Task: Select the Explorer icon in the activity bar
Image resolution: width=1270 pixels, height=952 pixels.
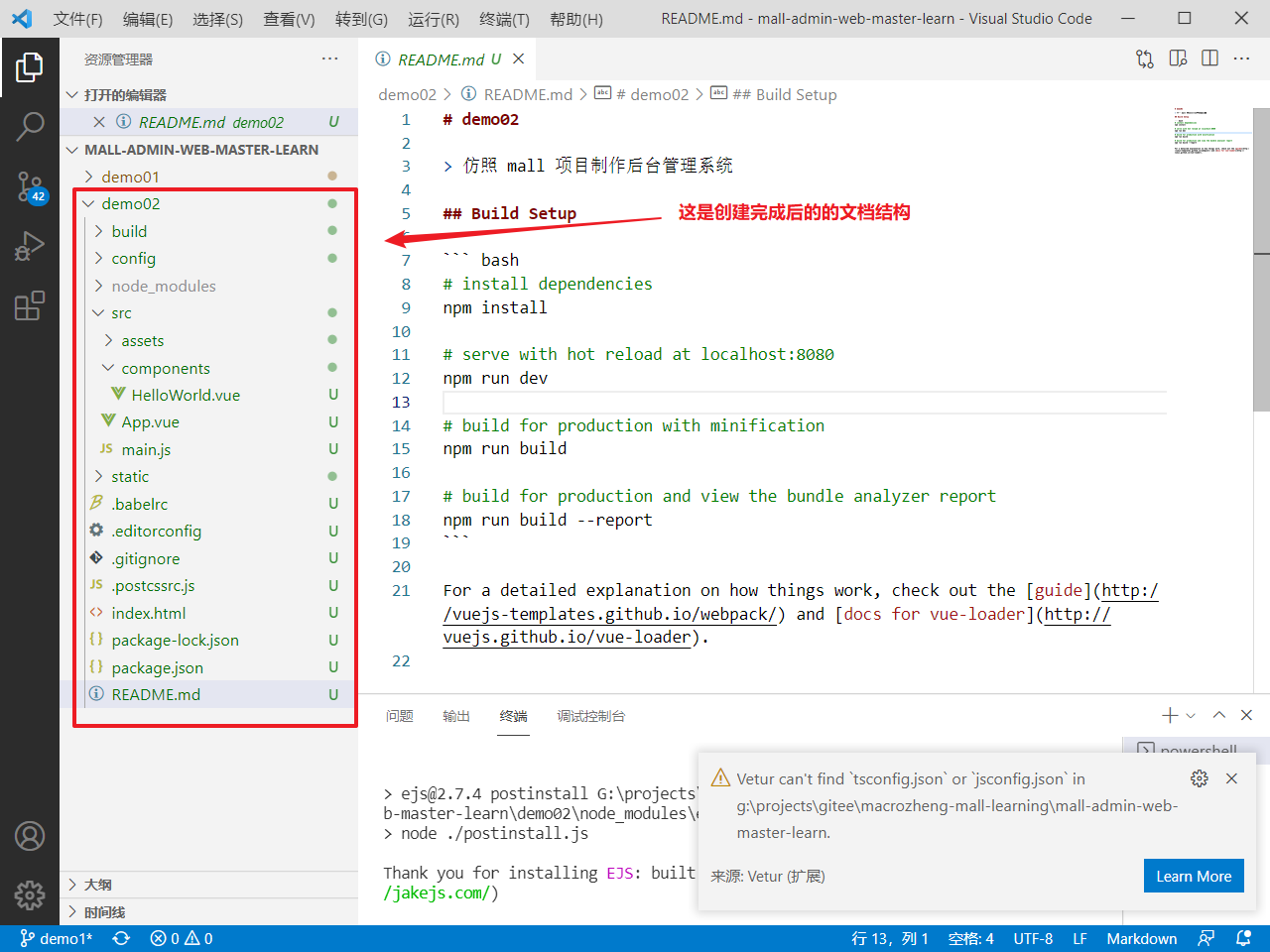Action: coord(30,67)
